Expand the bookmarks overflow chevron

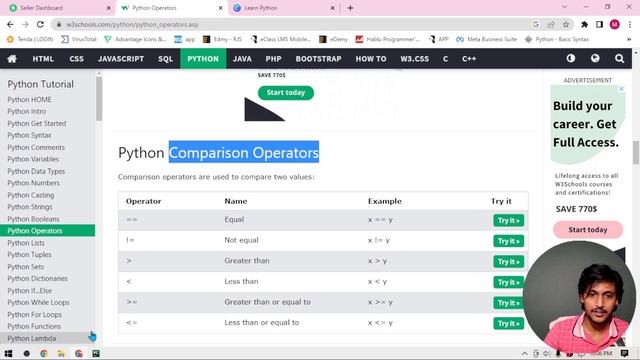pos(629,39)
